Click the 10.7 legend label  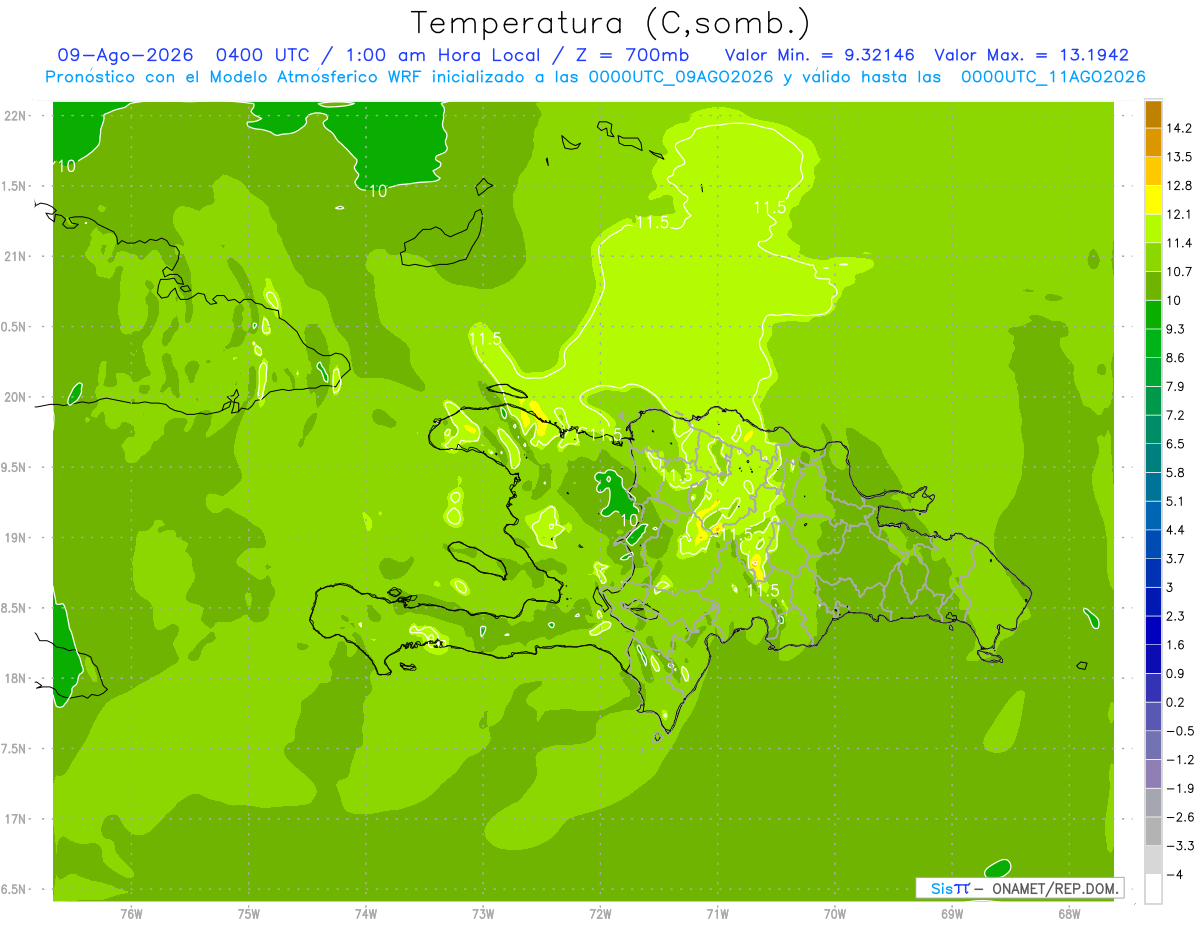(1179, 271)
